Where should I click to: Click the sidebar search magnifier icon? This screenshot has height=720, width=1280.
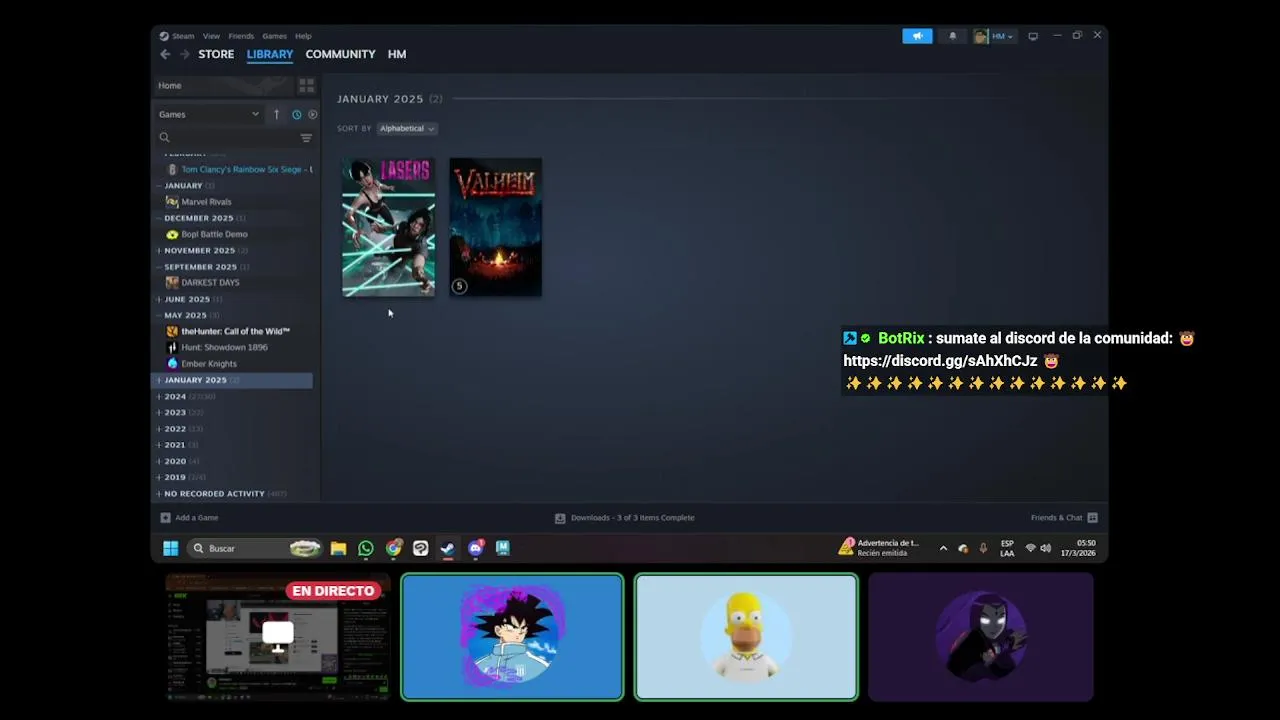click(x=165, y=138)
